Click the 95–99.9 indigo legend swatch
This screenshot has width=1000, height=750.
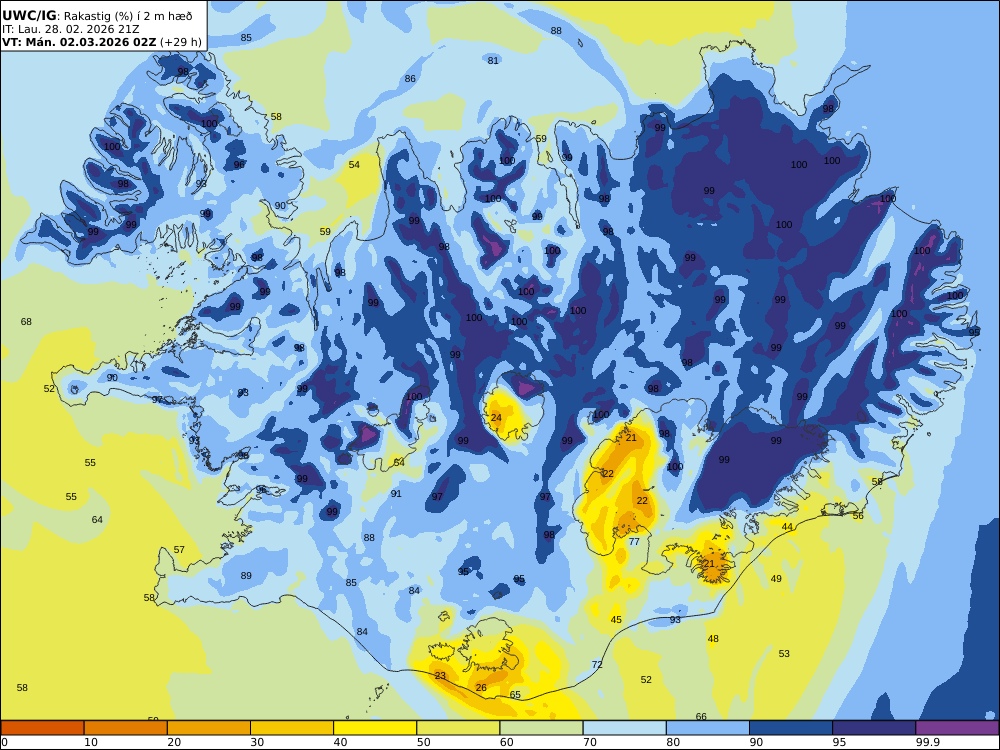874,728
